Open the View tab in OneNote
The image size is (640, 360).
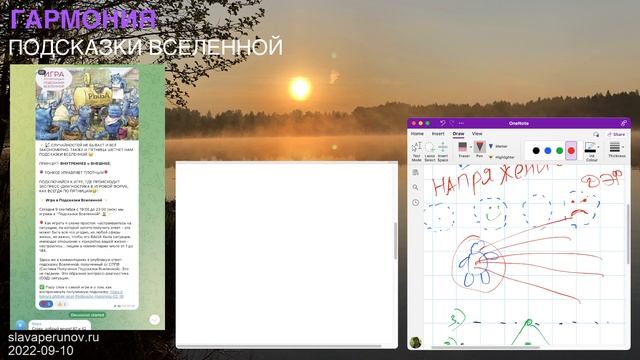[x=477, y=134]
